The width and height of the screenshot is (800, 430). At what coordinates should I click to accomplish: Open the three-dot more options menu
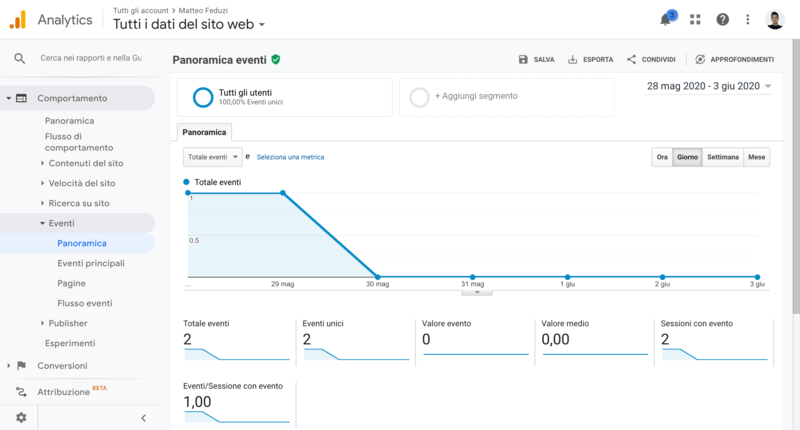click(748, 19)
